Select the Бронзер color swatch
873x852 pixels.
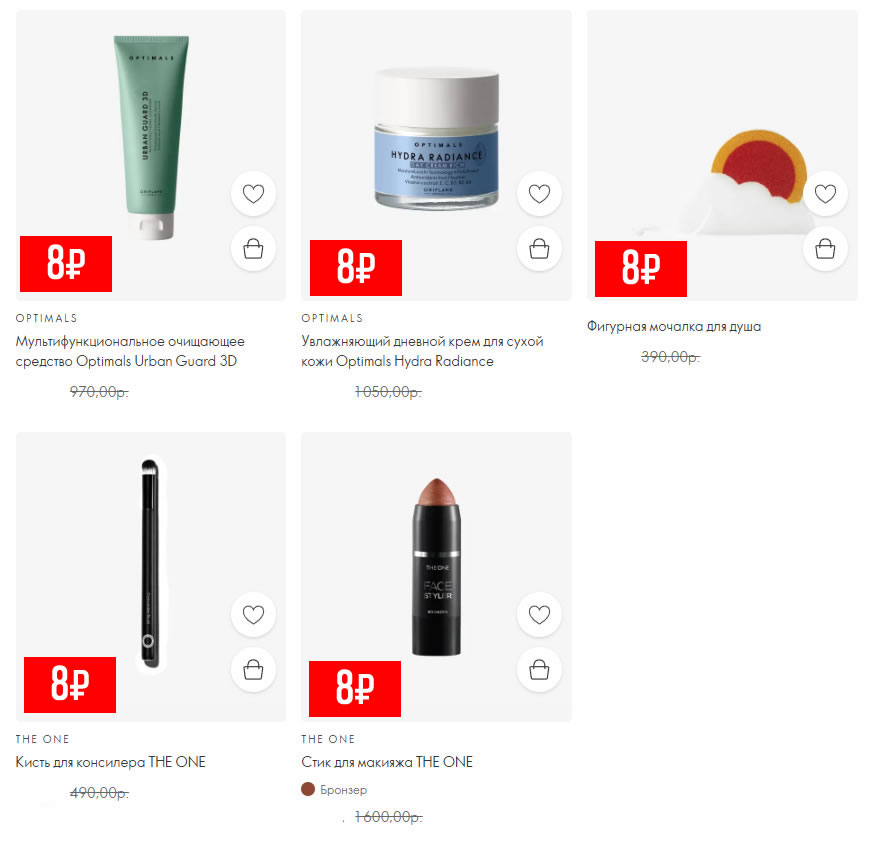tap(308, 789)
